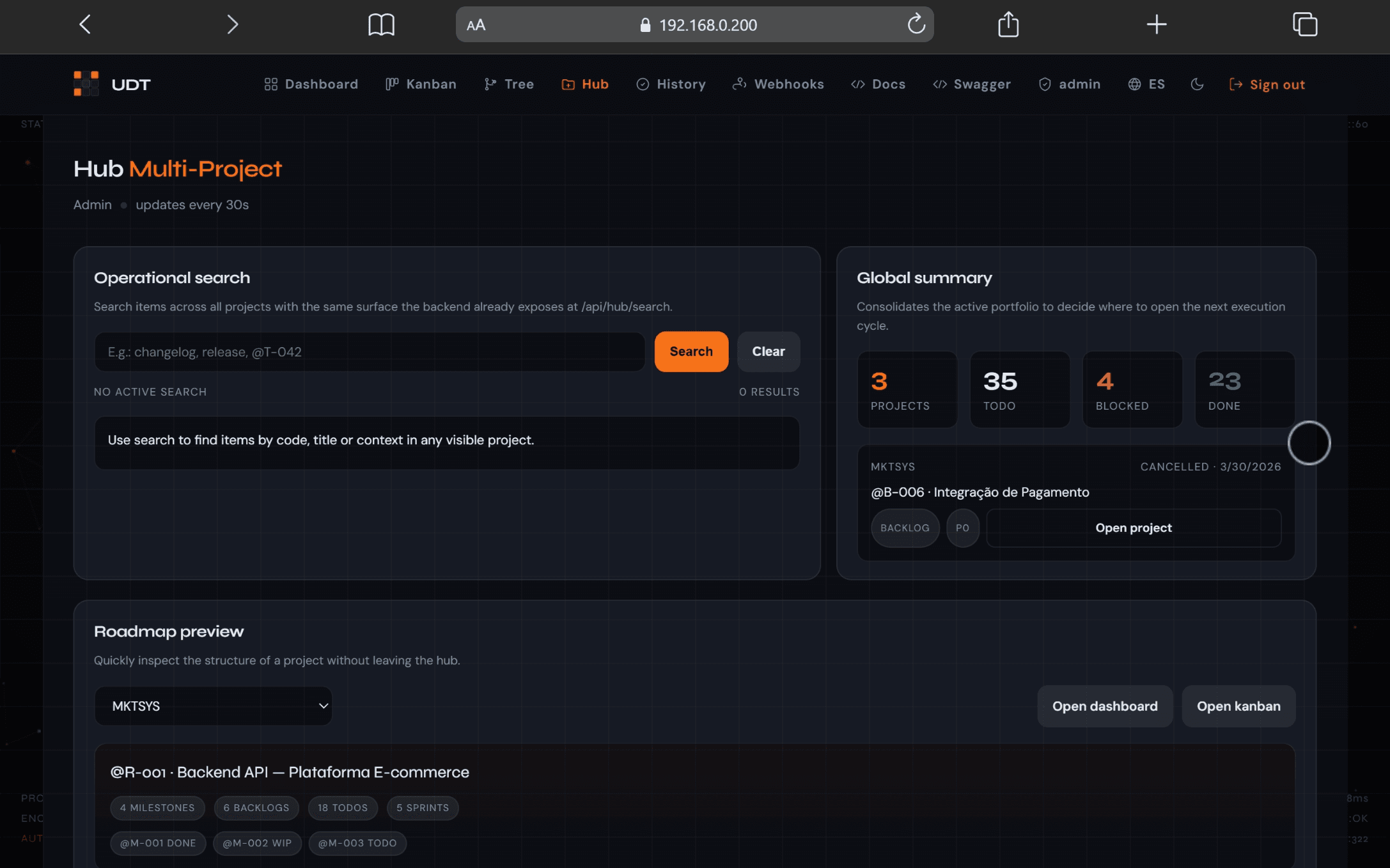Focus the operational search input field
The height and width of the screenshot is (868, 1390).
click(370, 352)
